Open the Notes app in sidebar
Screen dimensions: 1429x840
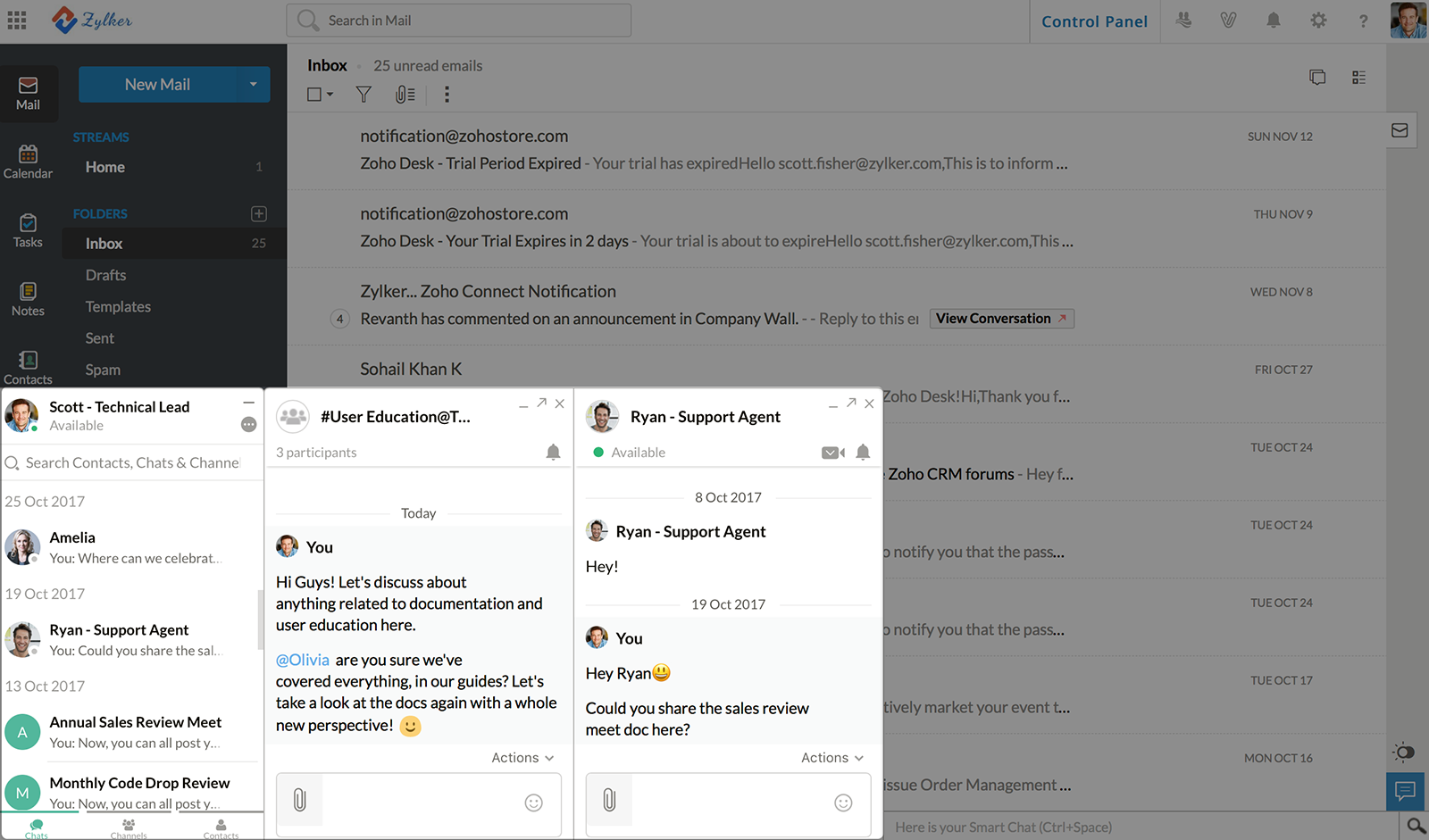tap(28, 299)
